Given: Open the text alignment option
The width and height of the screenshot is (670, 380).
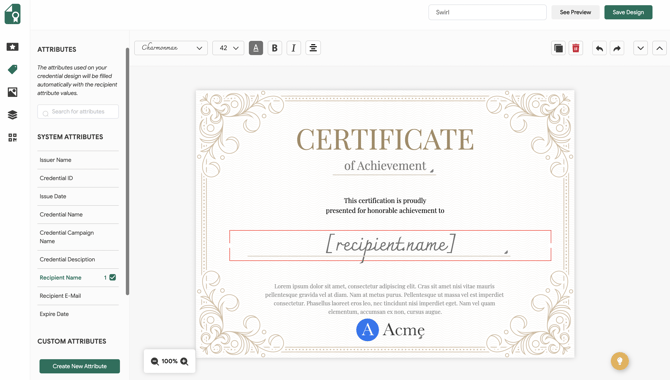Looking at the screenshot, I should [313, 48].
